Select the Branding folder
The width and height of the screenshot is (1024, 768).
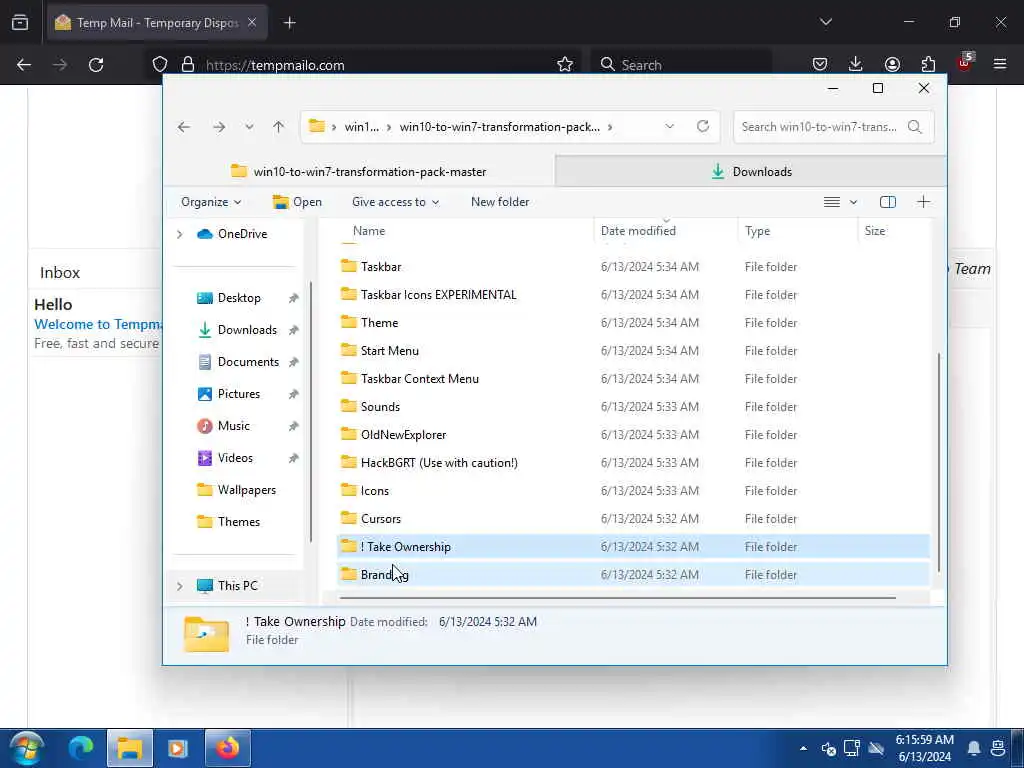click(x=633, y=575)
